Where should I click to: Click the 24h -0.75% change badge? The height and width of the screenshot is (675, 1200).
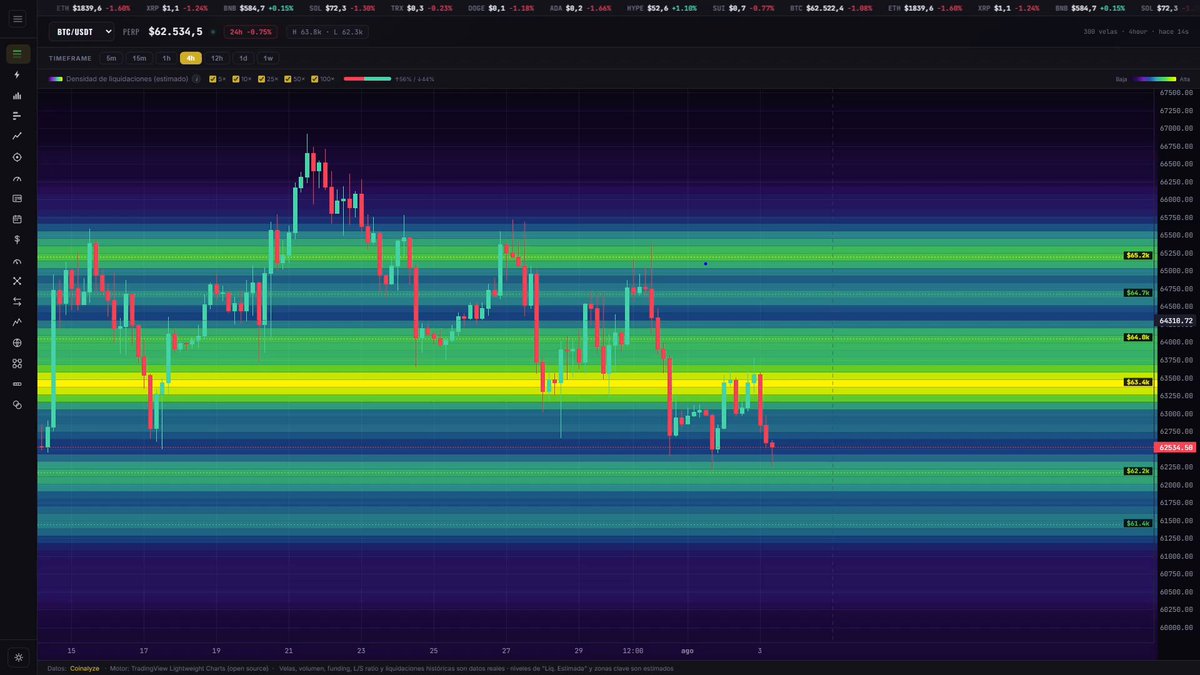[x=251, y=31]
